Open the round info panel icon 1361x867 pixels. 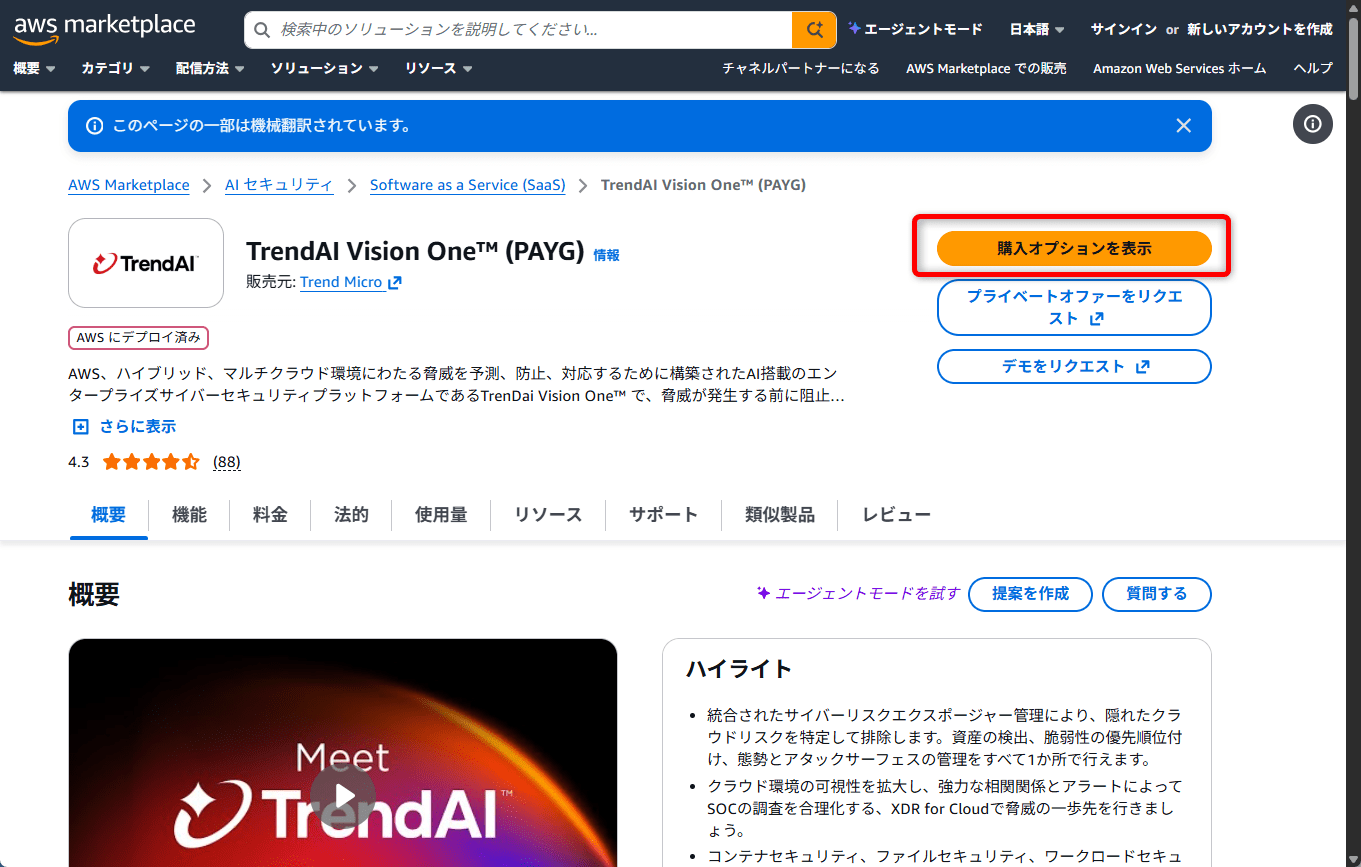click(1313, 124)
